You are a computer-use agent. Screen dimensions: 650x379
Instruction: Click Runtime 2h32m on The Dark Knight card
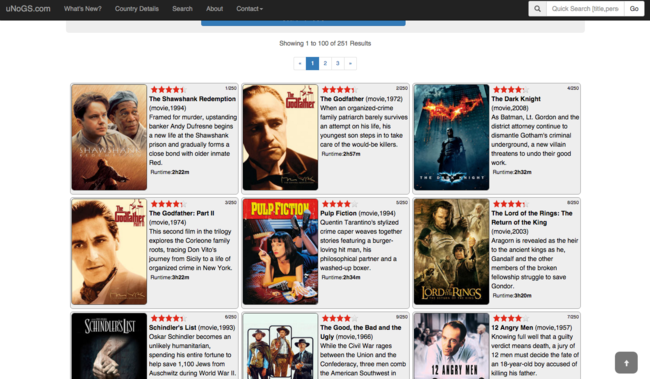(x=512, y=172)
